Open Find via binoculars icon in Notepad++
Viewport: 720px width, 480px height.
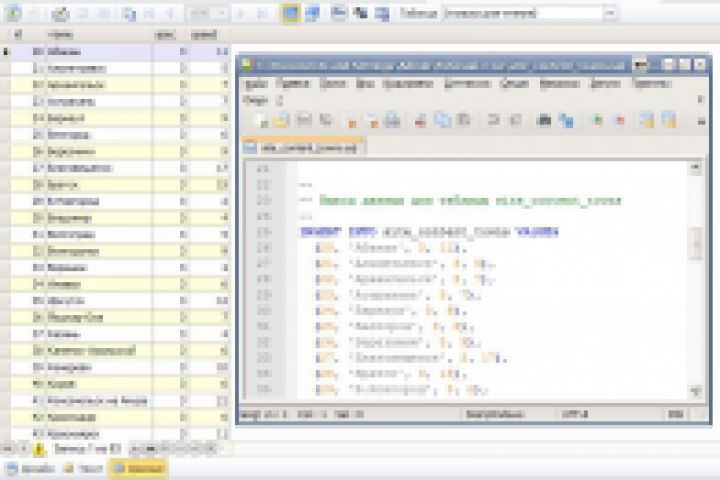point(544,120)
